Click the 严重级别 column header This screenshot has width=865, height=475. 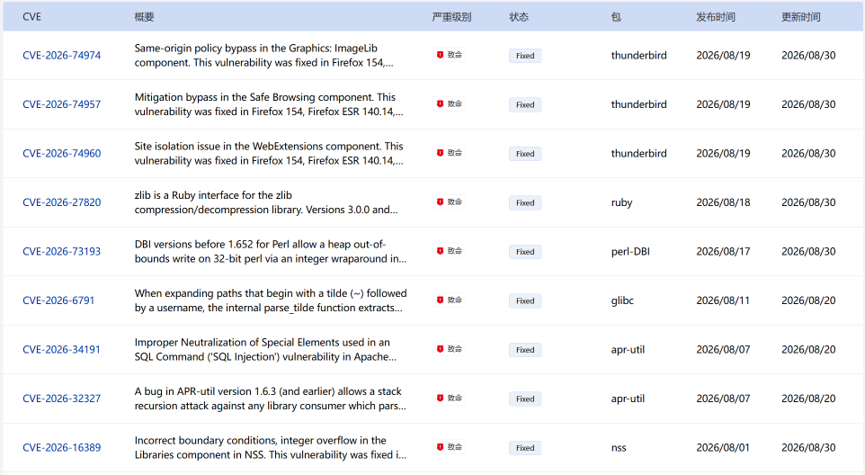451,17
